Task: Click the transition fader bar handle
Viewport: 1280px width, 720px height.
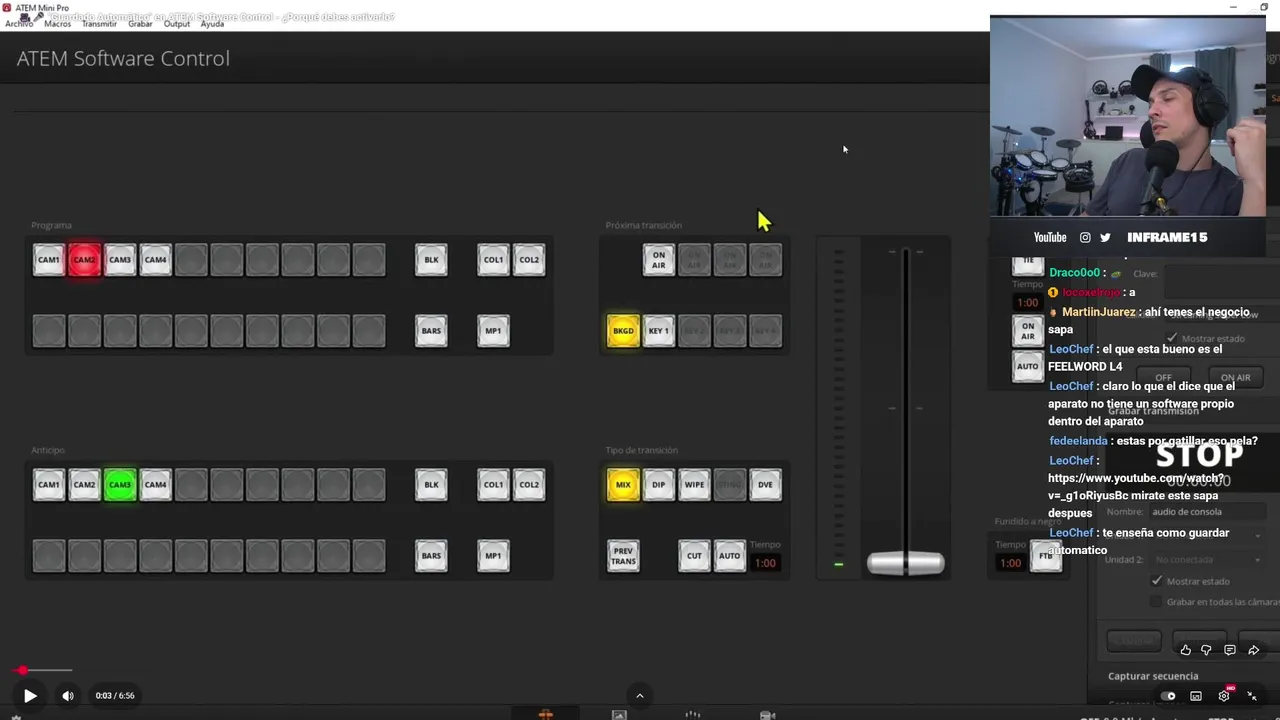Action: point(905,564)
